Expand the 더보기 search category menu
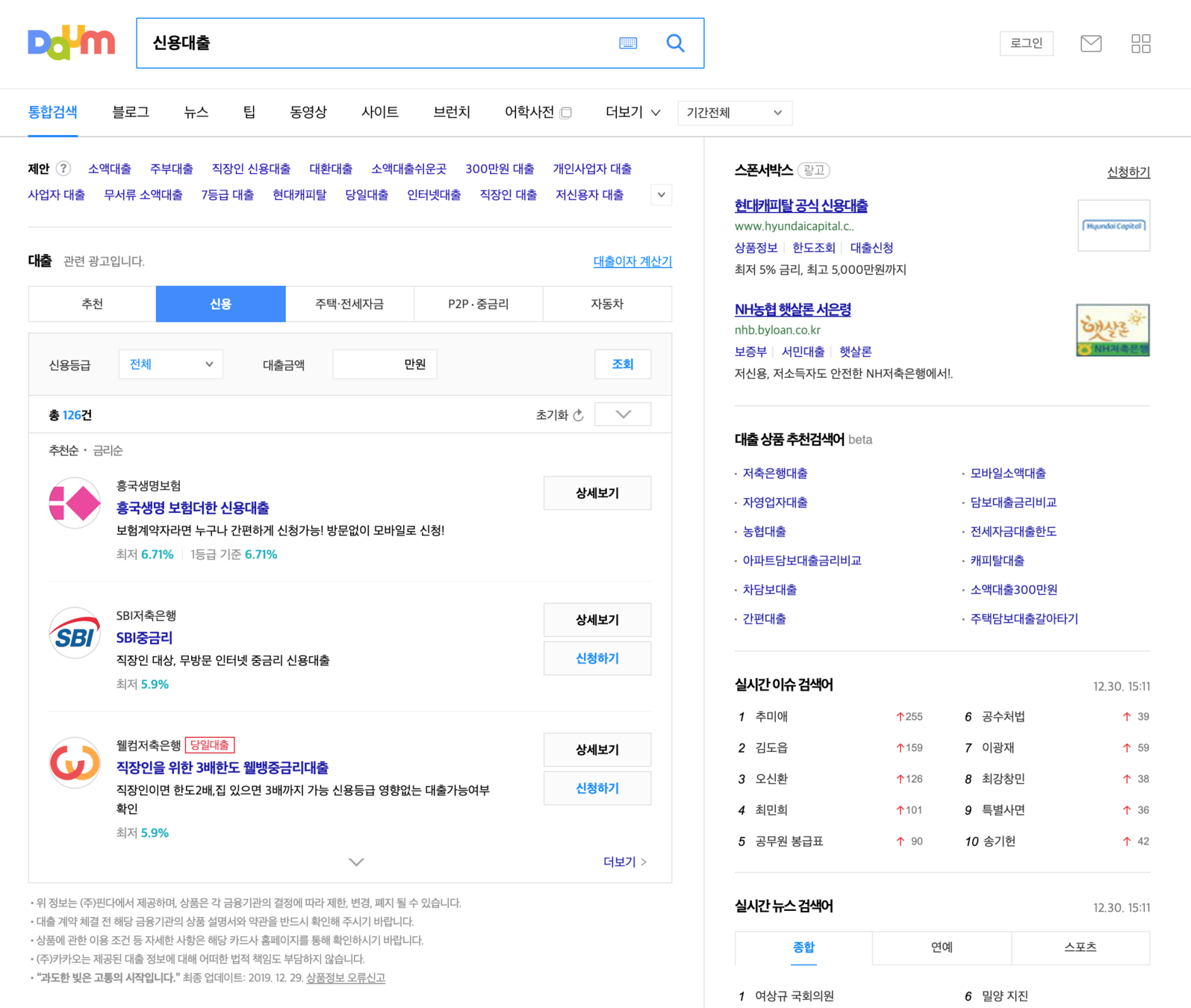 [632, 113]
